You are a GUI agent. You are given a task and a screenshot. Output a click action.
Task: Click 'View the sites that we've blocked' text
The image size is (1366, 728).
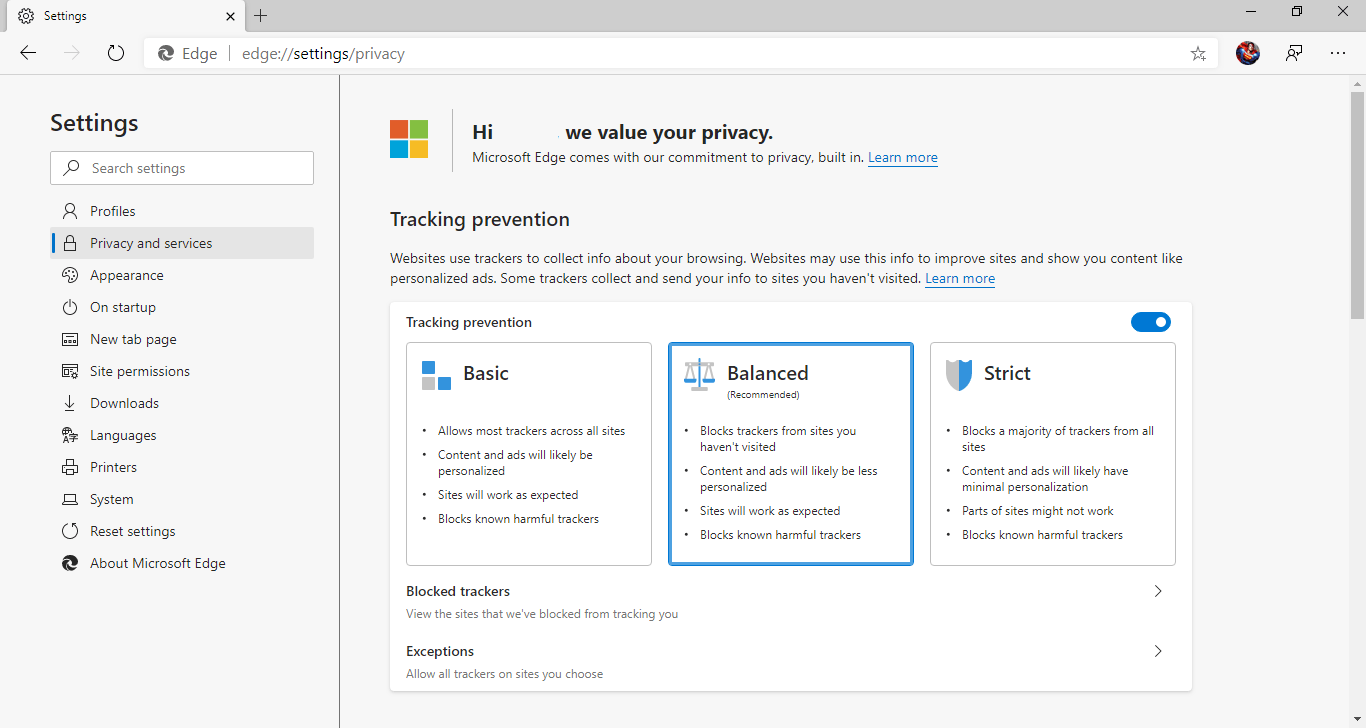pos(542,614)
